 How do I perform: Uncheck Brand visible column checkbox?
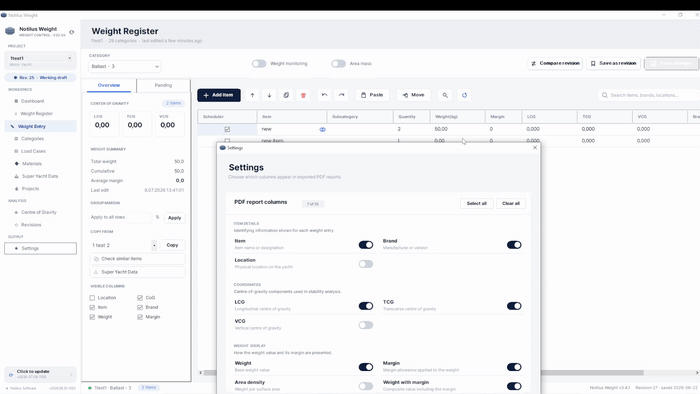(140, 307)
